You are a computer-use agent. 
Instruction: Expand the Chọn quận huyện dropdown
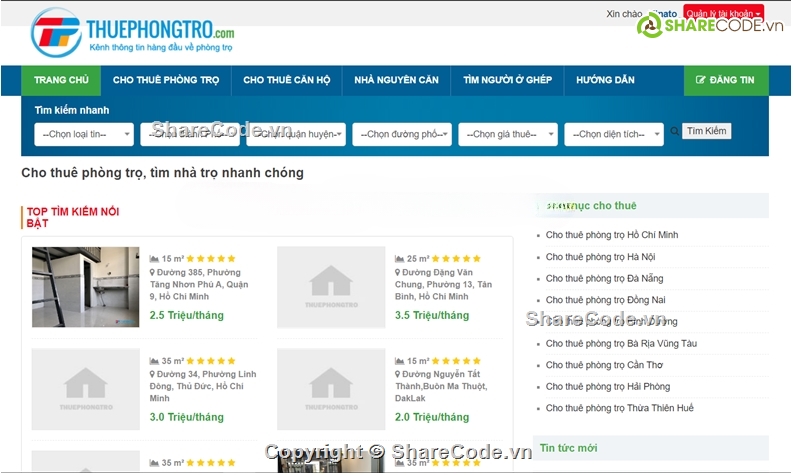pos(296,134)
